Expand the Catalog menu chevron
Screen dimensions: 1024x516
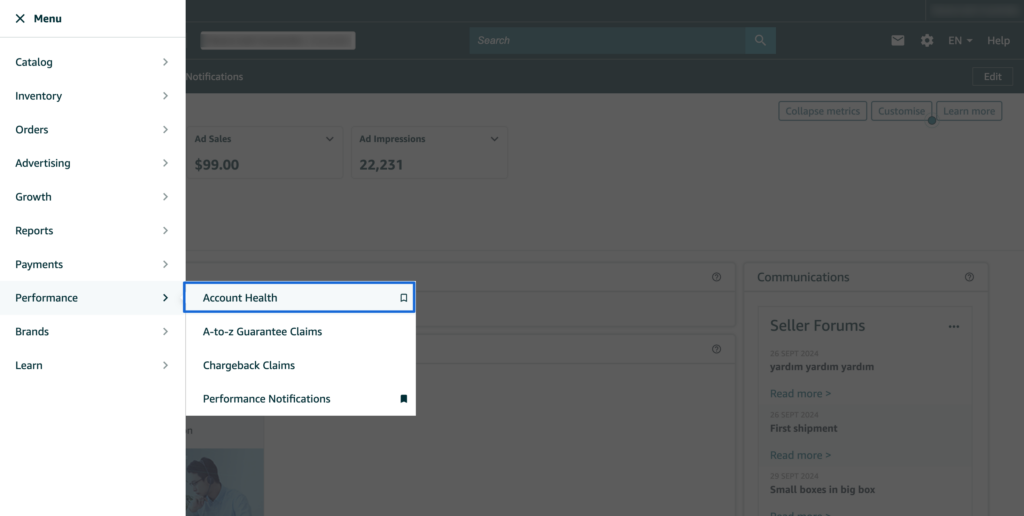tap(165, 62)
